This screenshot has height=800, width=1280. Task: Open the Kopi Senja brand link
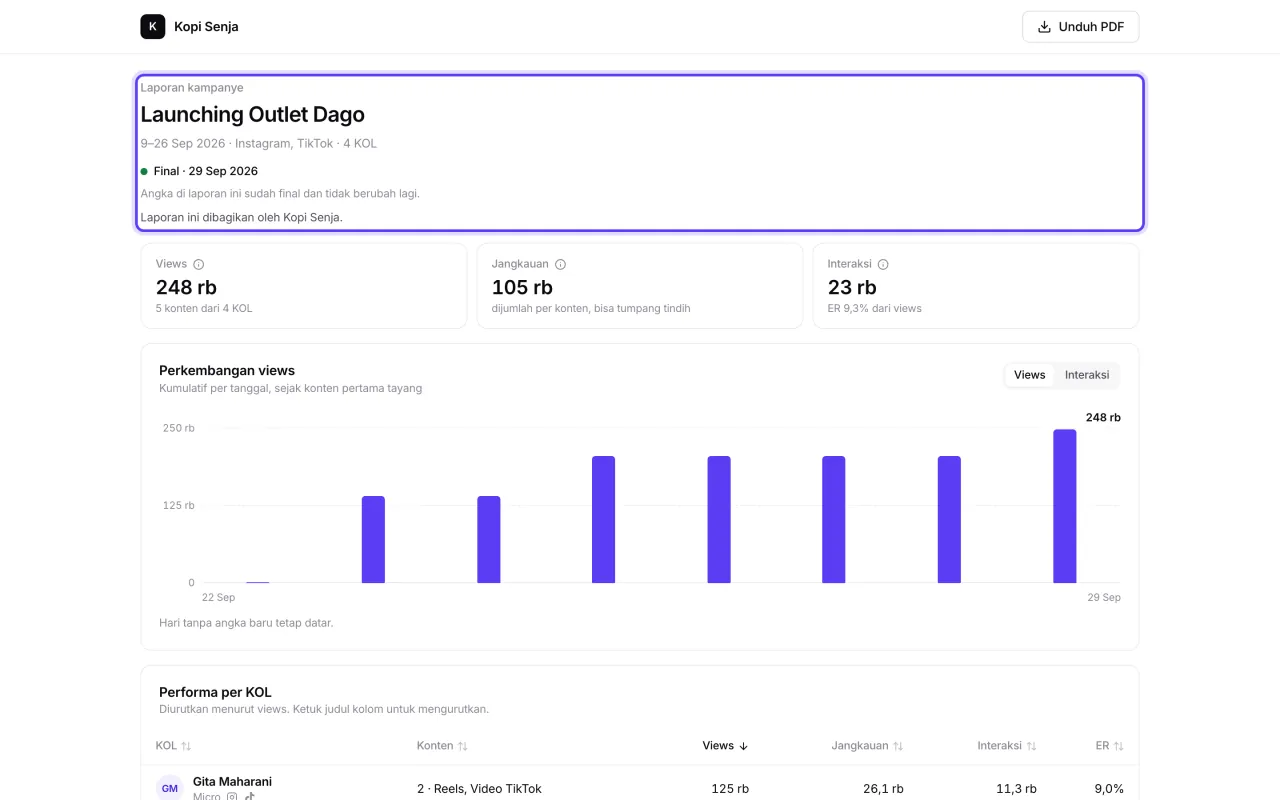coord(189,27)
